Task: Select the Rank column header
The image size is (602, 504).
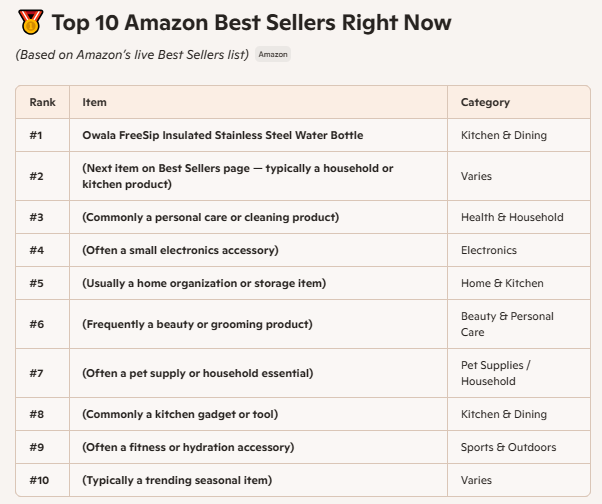Action: 42,102
